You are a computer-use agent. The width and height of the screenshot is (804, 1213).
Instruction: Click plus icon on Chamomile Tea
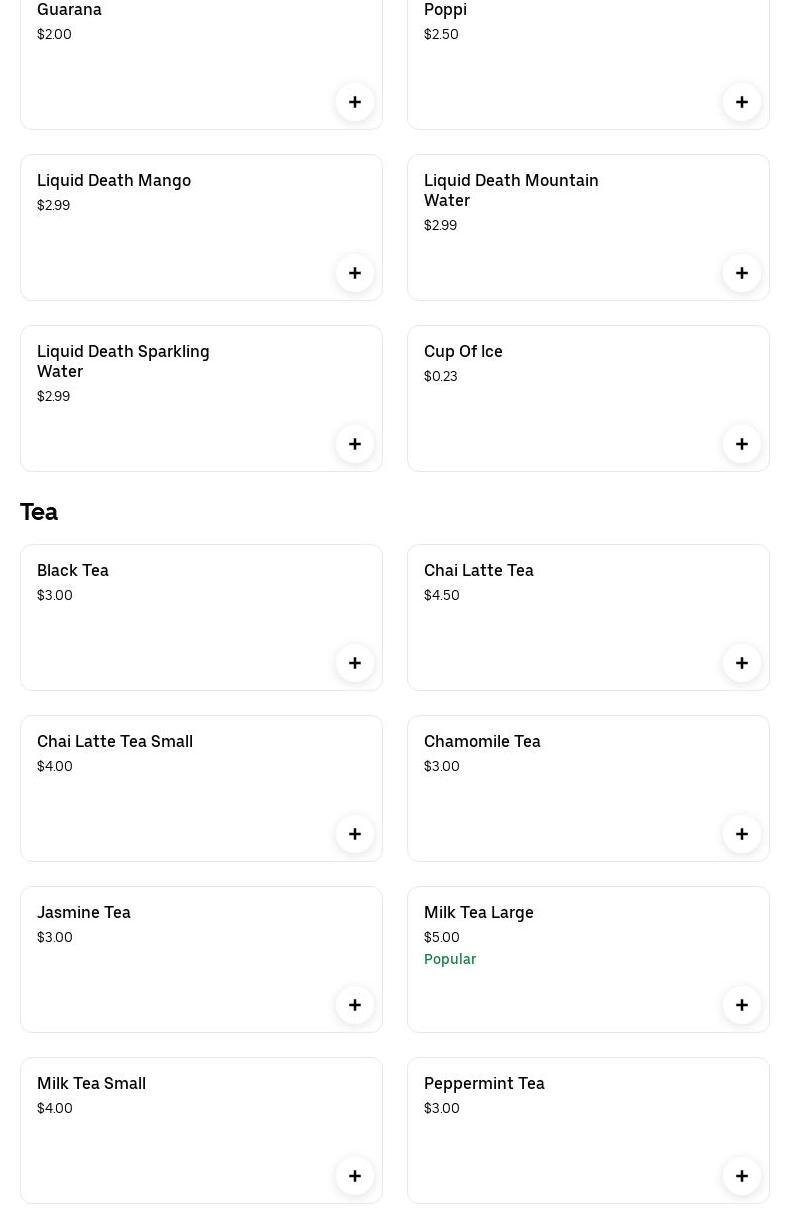pyautogui.click(x=742, y=834)
